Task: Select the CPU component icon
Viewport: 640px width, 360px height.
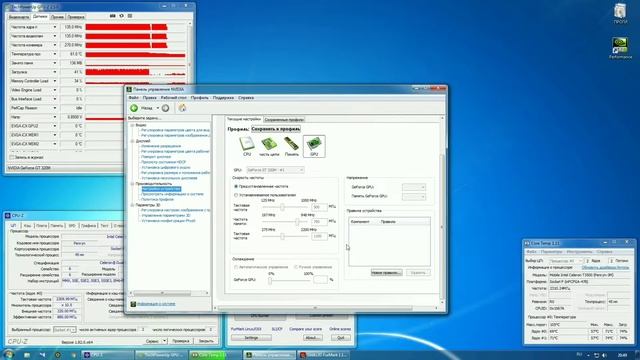Action: (x=247, y=146)
